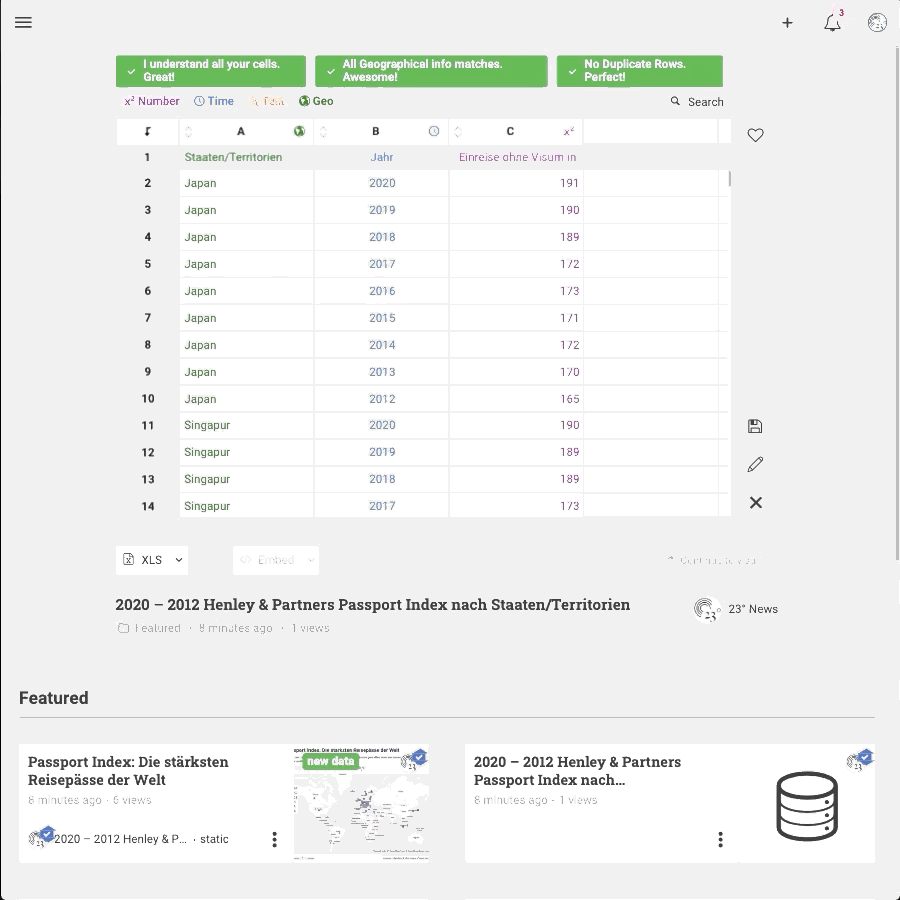Click the plus add icon
The image size is (900, 900).
click(x=788, y=23)
